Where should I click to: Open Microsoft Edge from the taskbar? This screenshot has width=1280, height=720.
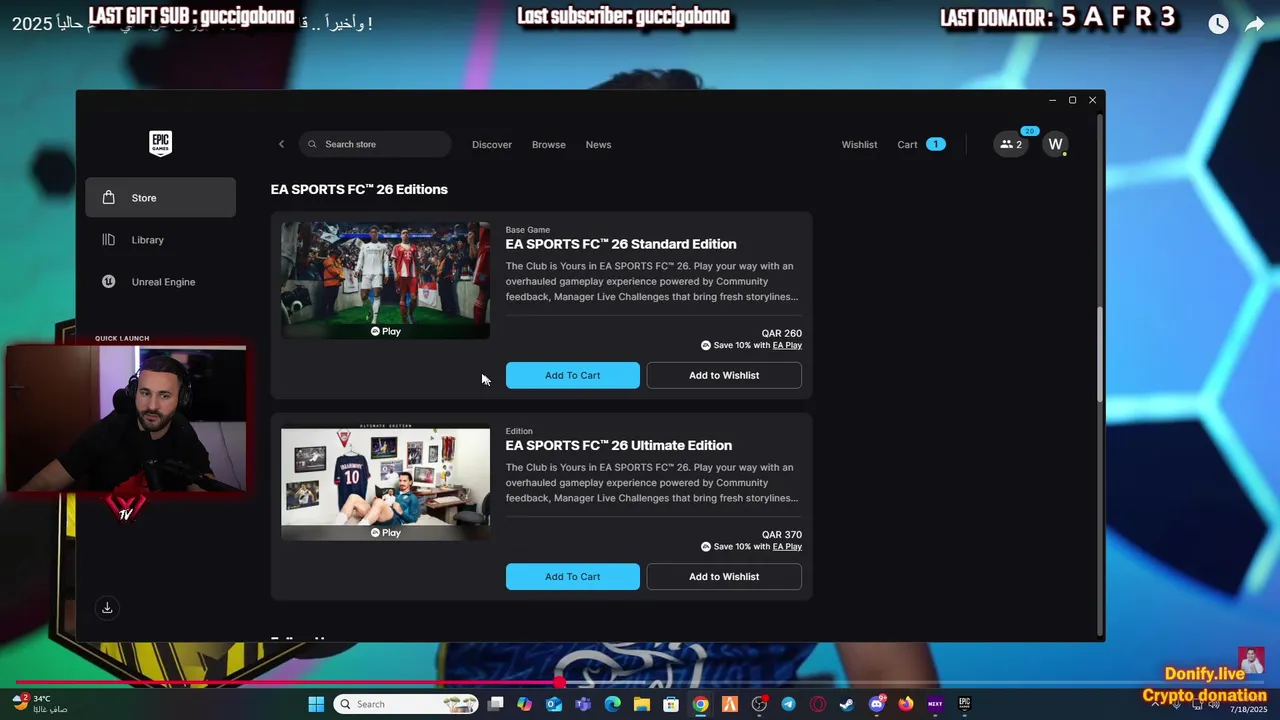612,704
